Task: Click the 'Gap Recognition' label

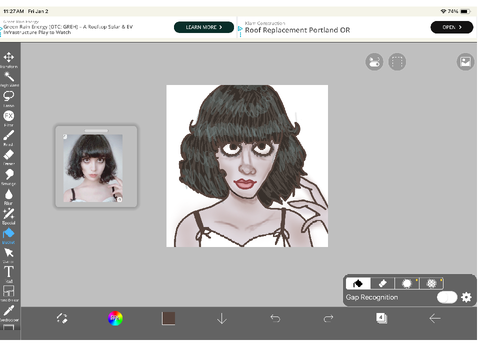Action: [372, 297]
